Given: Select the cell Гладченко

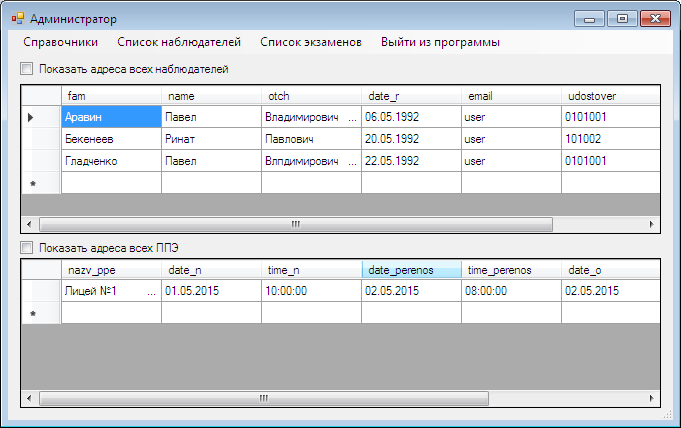Looking at the screenshot, I should coord(111,161).
